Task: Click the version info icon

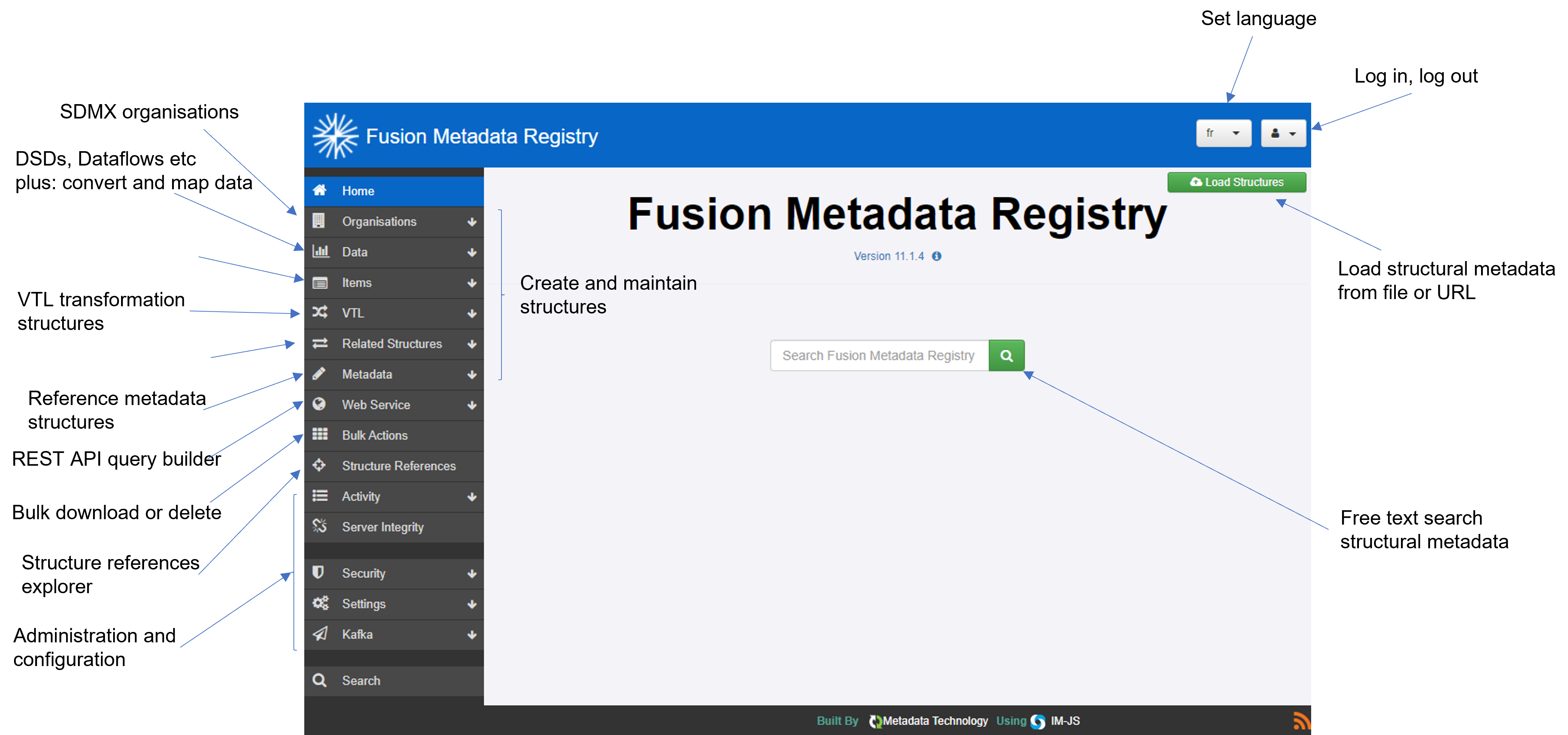Action: [x=937, y=256]
